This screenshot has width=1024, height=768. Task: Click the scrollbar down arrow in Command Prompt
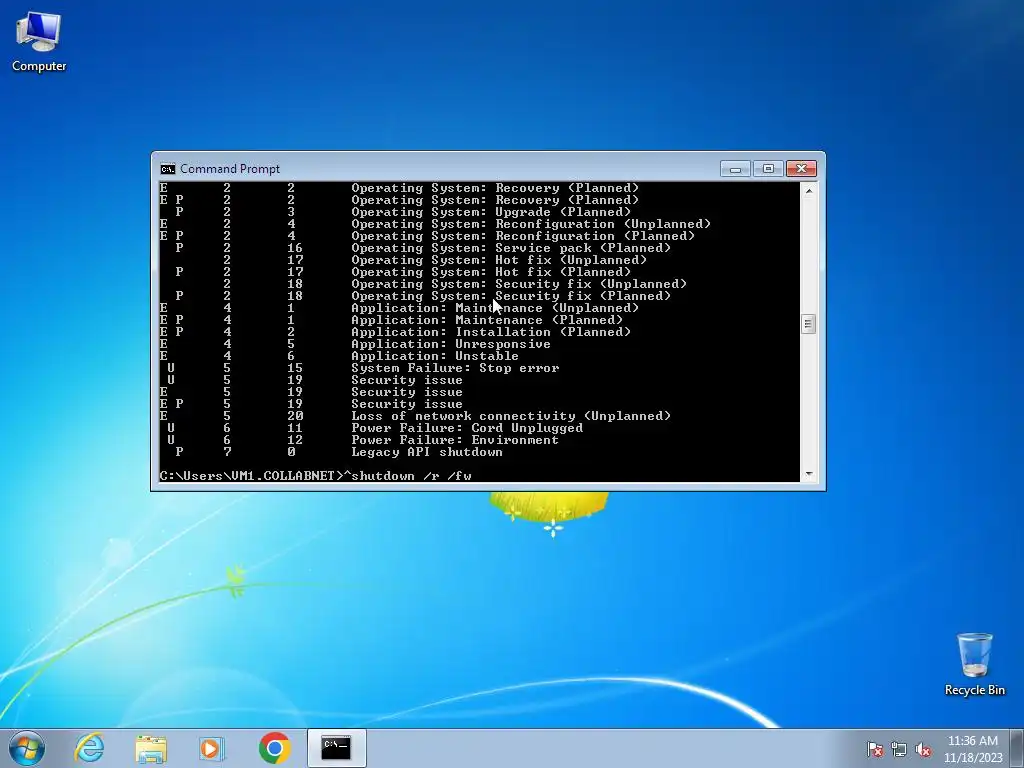click(808, 475)
